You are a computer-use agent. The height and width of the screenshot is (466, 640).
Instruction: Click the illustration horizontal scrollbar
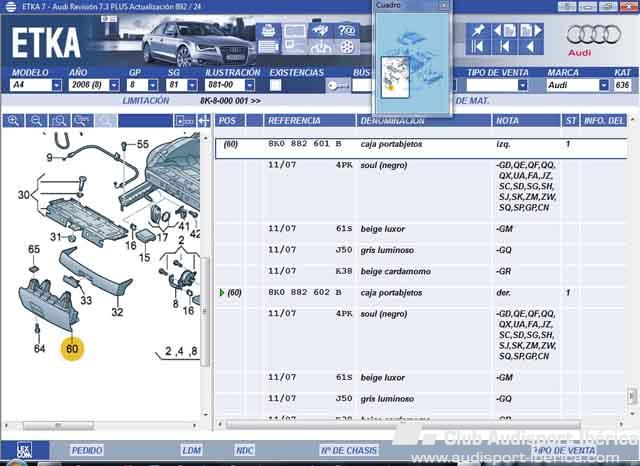58,426
